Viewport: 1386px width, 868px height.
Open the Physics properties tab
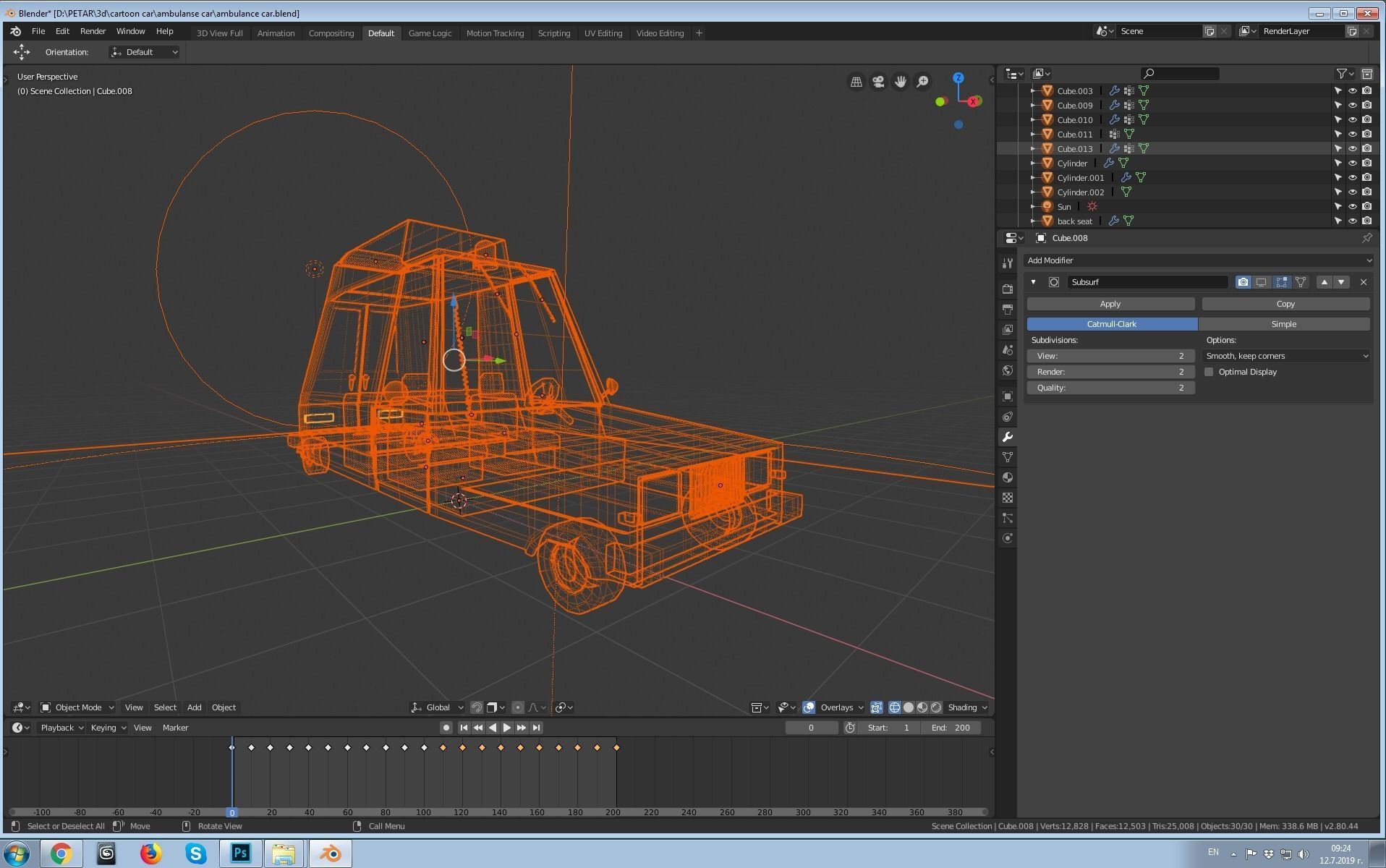point(1007,538)
